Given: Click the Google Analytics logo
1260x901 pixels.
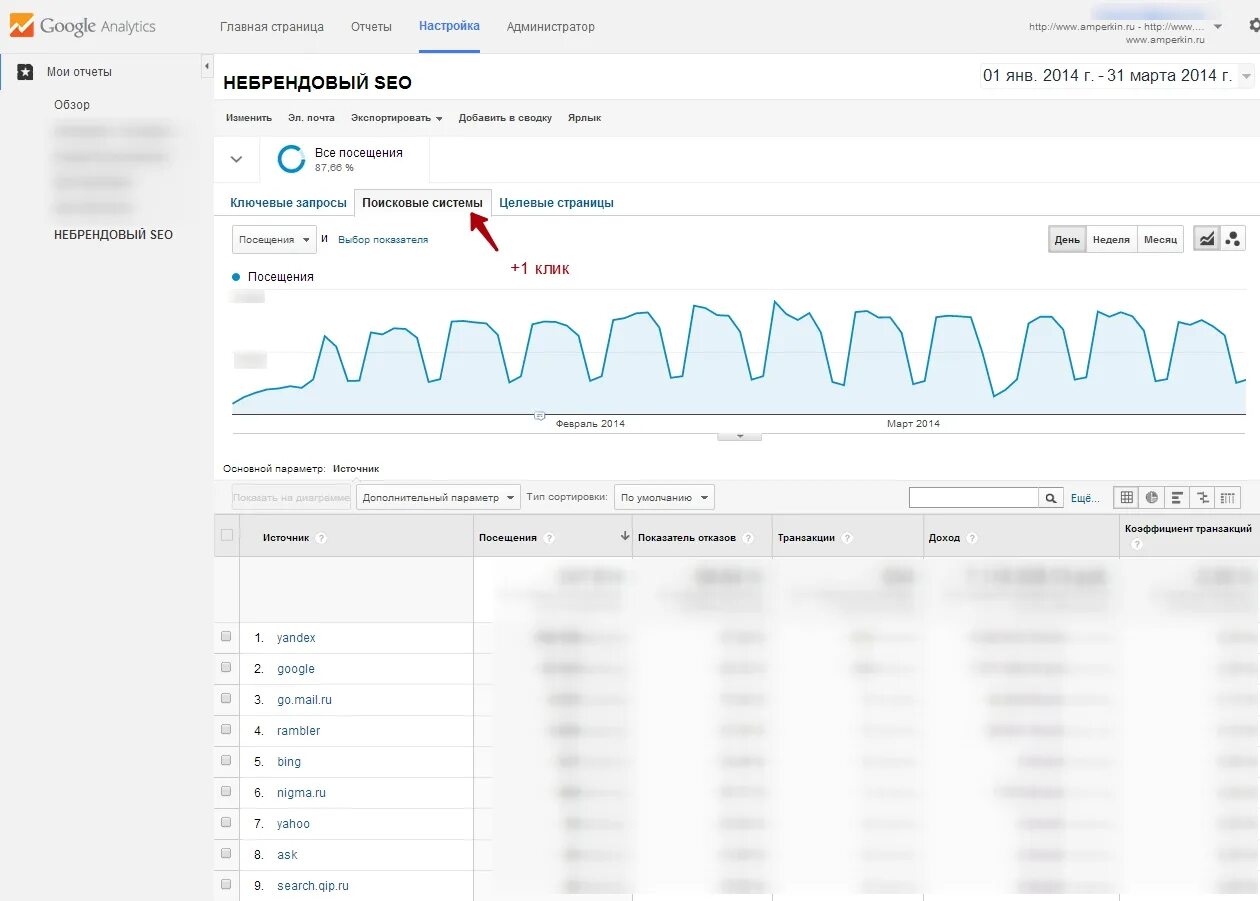Looking at the screenshot, I should [x=84, y=27].
